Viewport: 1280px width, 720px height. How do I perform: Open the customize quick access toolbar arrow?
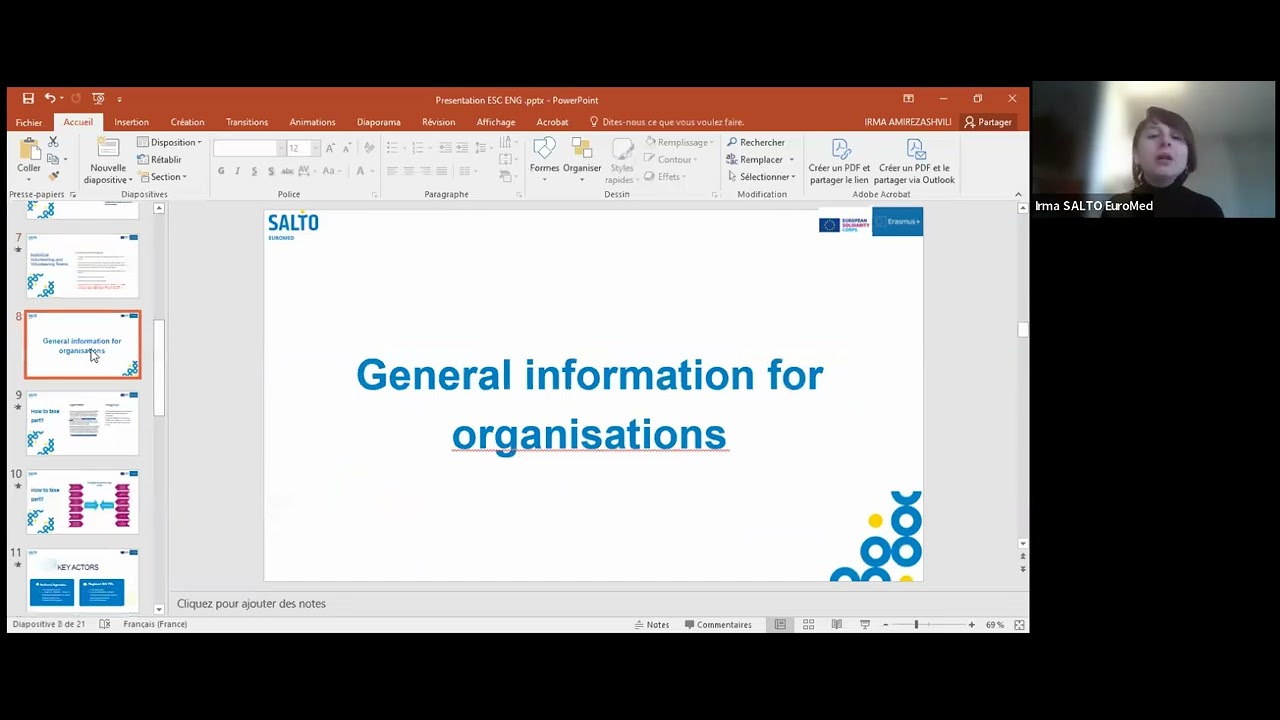coord(119,99)
